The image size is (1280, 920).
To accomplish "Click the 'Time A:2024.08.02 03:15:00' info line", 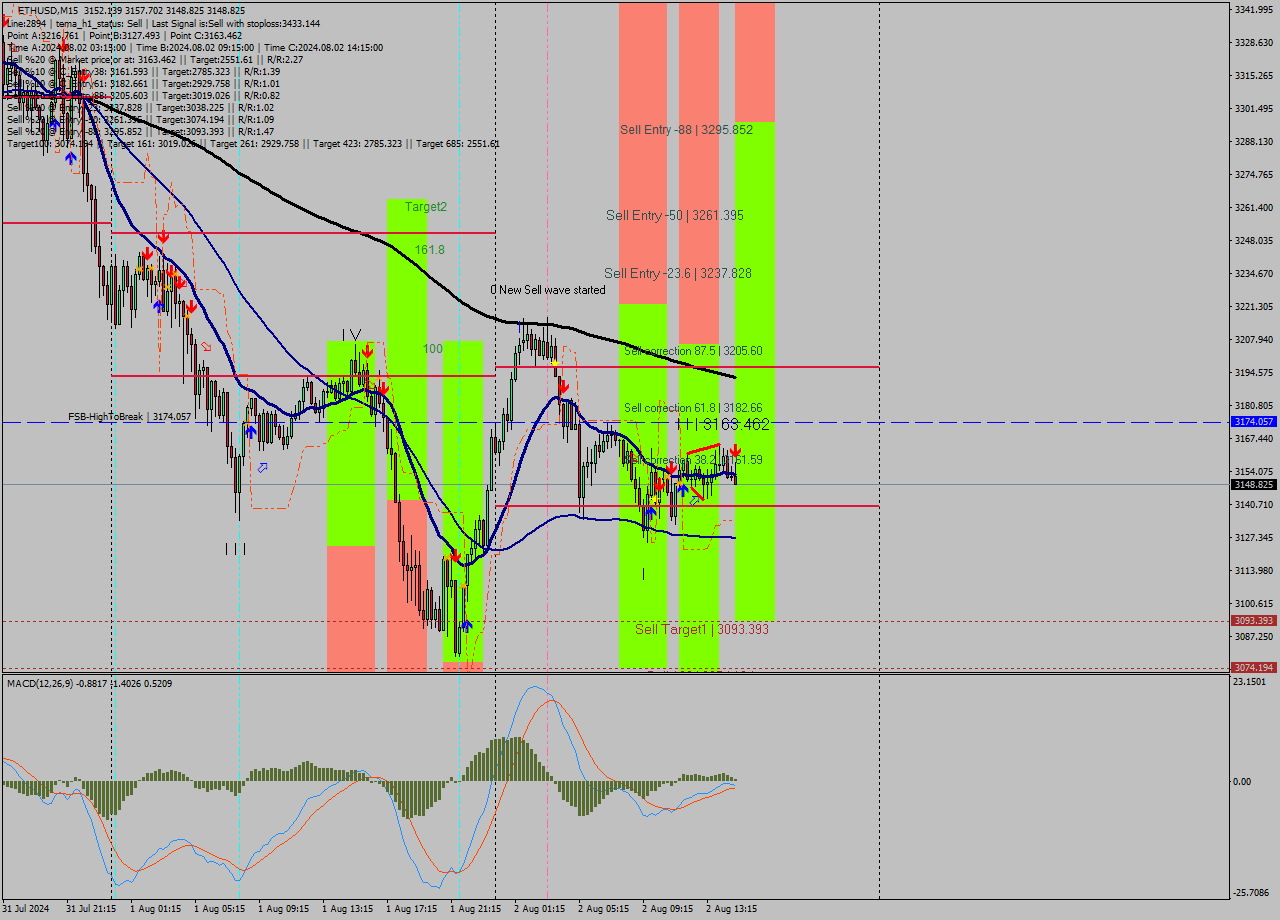I will [x=67, y=47].
